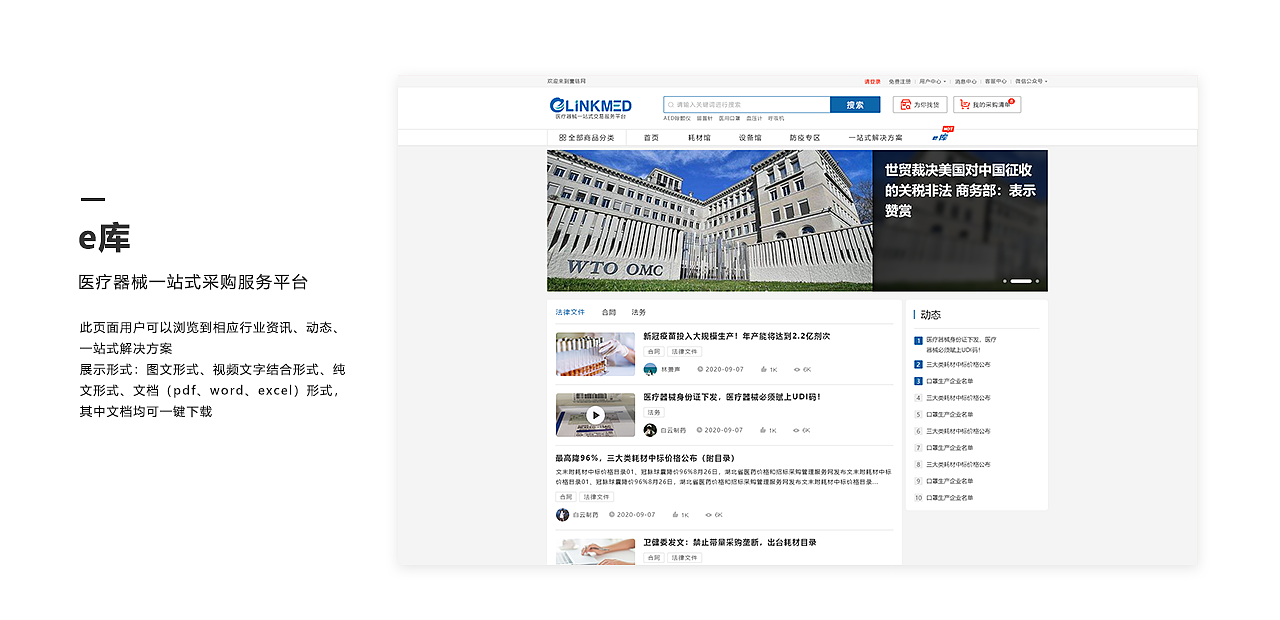The width and height of the screenshot is (1280, 620).
Task: Open 一站式解决方案 nav item
Action: (876, 138)
